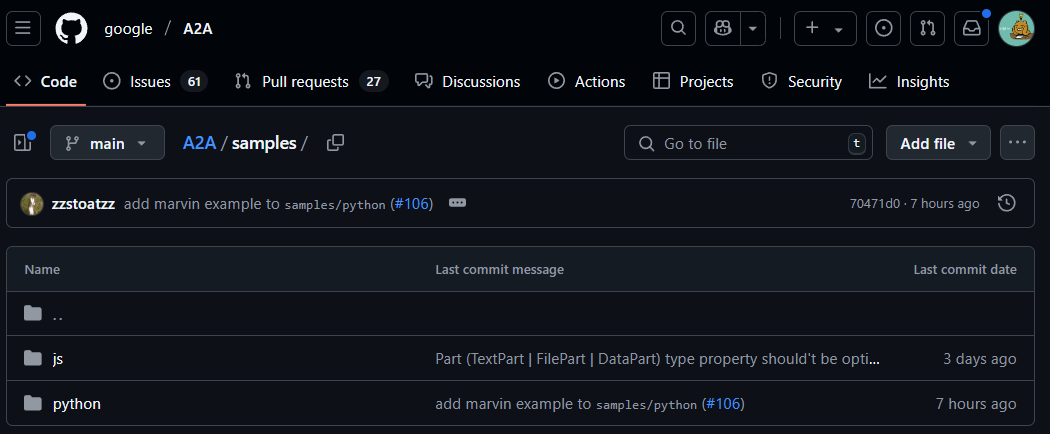Switch to the Insights tab
This screenshot has width=1050, height=434.
point(909,82)
